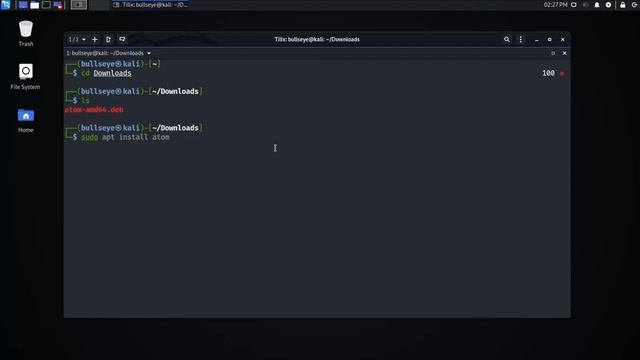The width and height of the screenshot is (640, 360).
Task: Minimize the Tilix window
Action: pyautogui.click(x=536, y=40)
